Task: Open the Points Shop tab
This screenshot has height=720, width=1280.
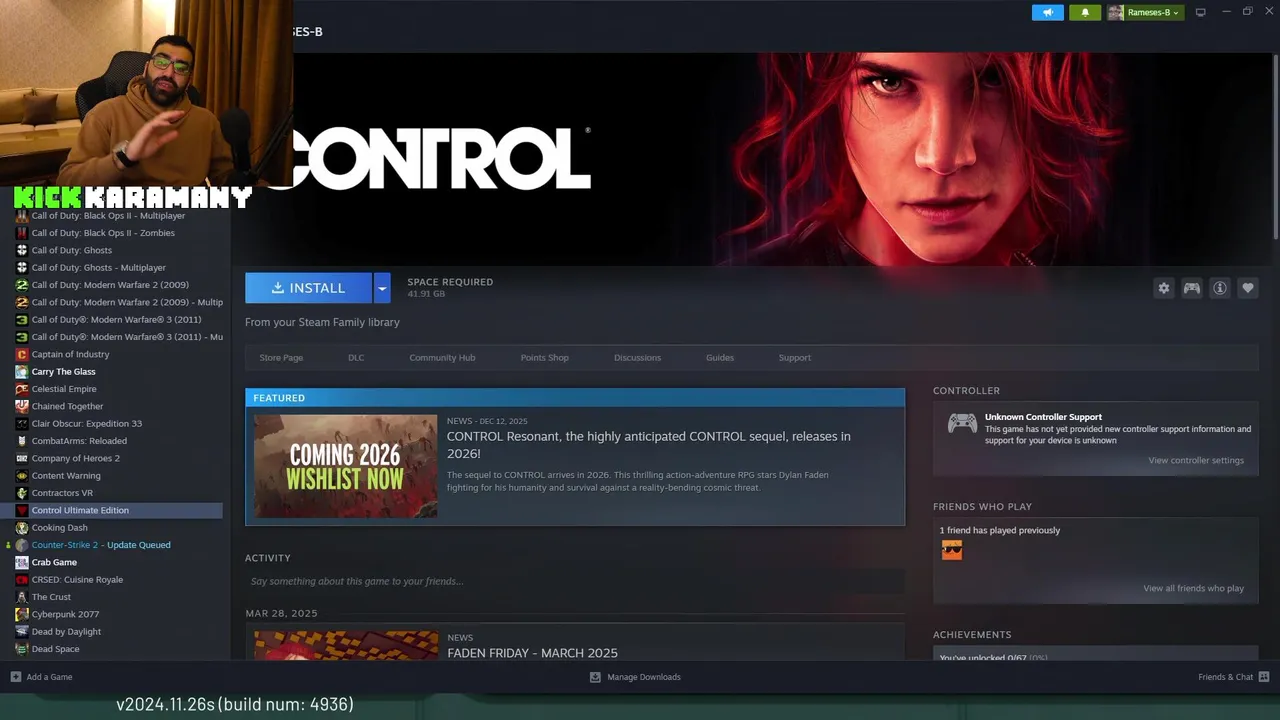Action: 544,358
